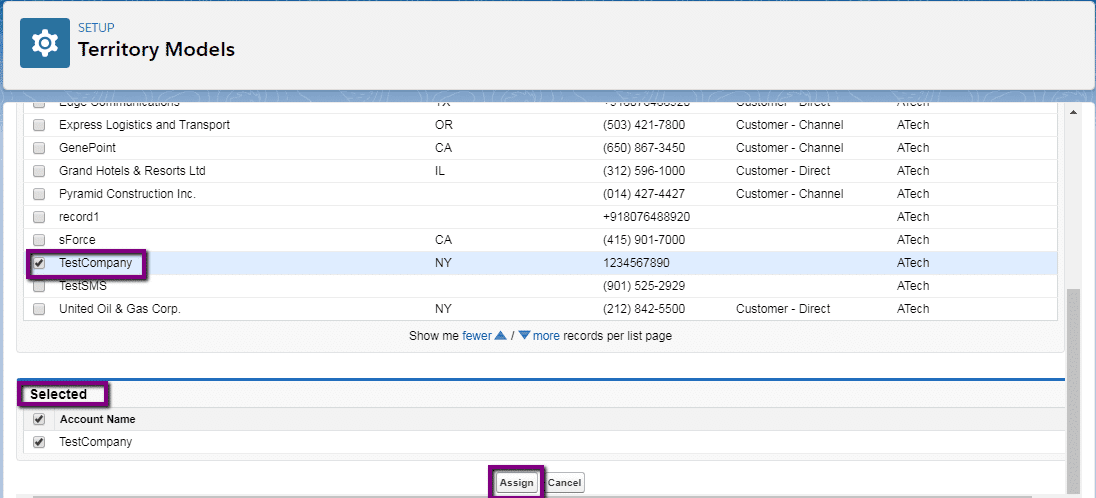
Task: Select Express Logistics and Transport checkbox
Action: (39, 125)
